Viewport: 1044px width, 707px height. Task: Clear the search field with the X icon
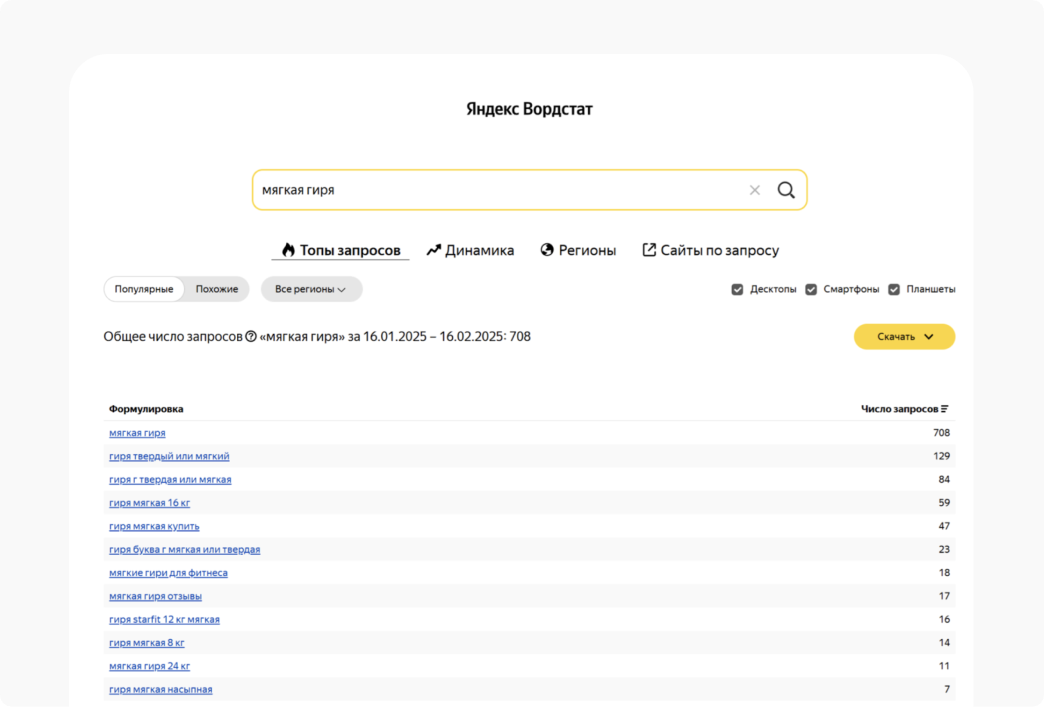[754, 190]
